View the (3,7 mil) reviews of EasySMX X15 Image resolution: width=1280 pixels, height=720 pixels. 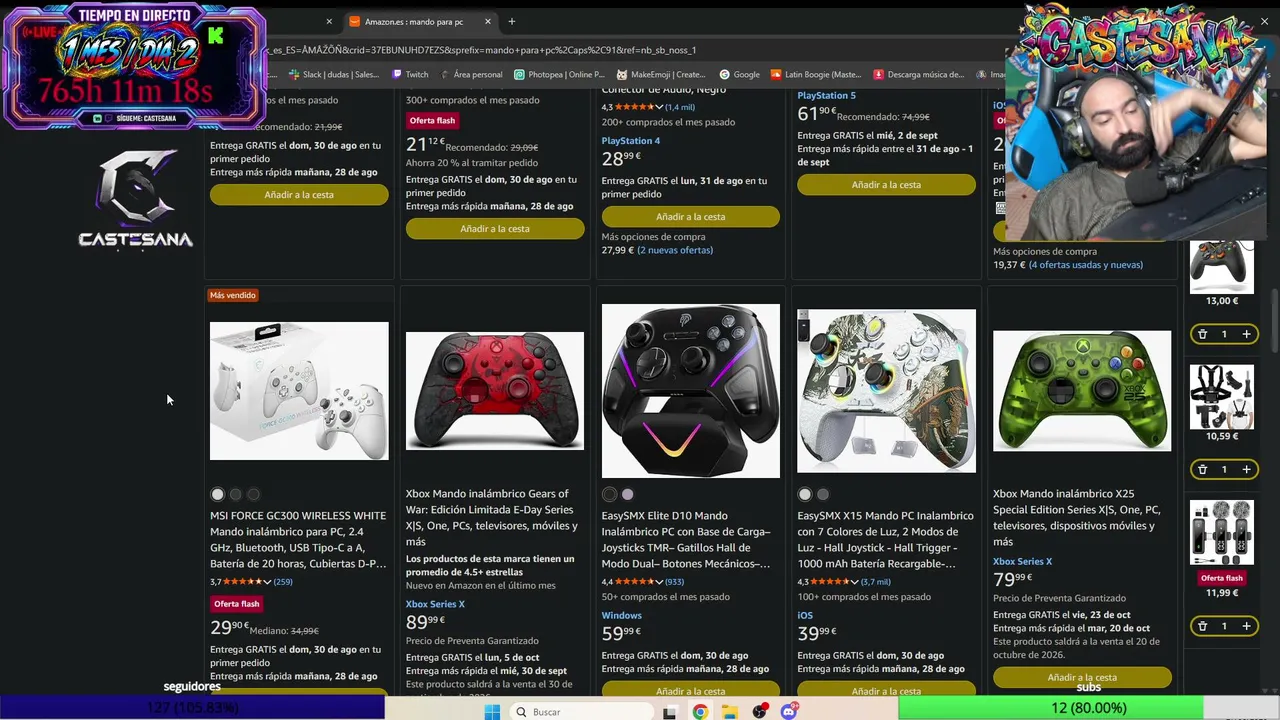coord(876,582)
